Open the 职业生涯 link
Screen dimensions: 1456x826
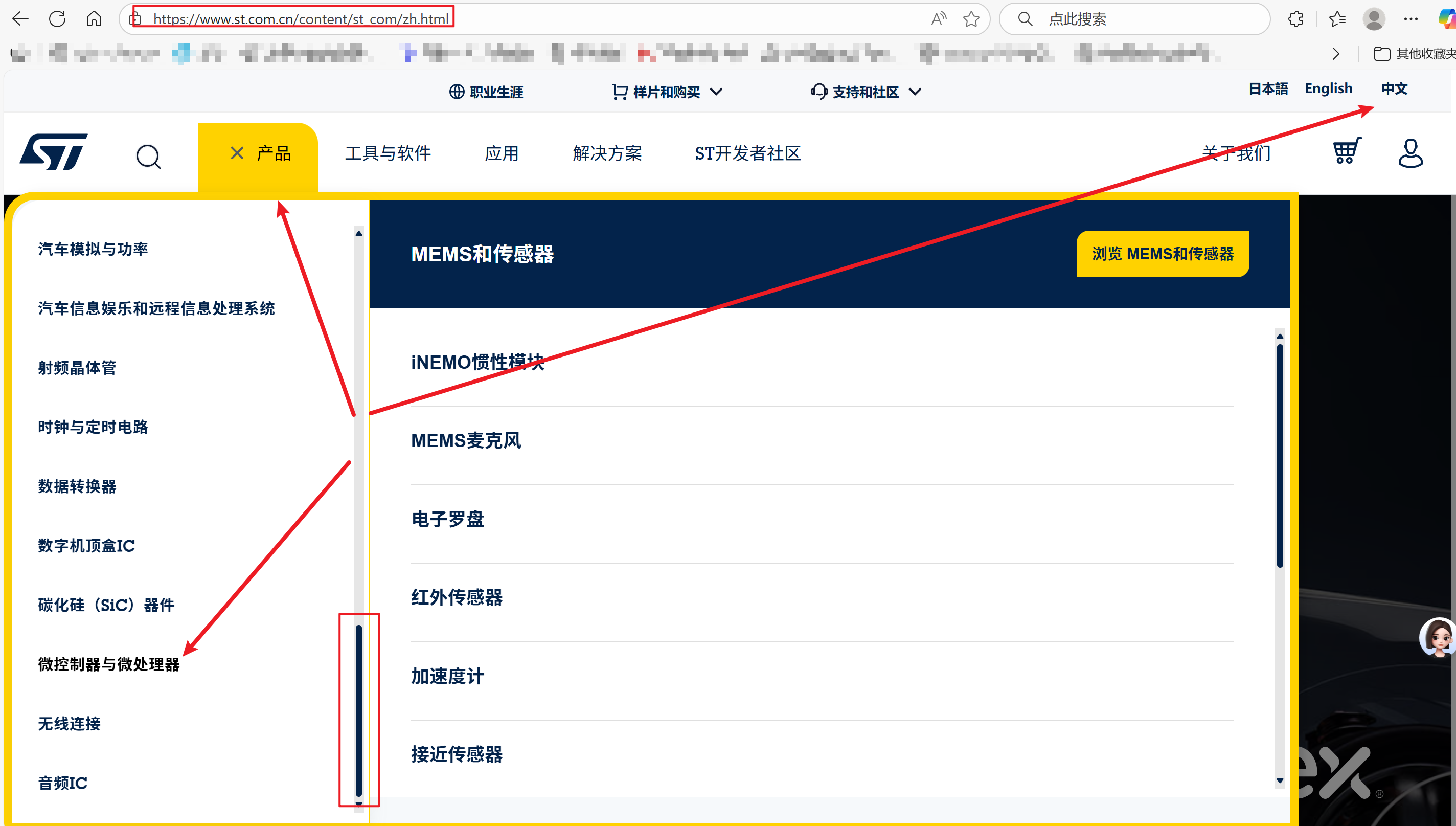click(486, 92)
